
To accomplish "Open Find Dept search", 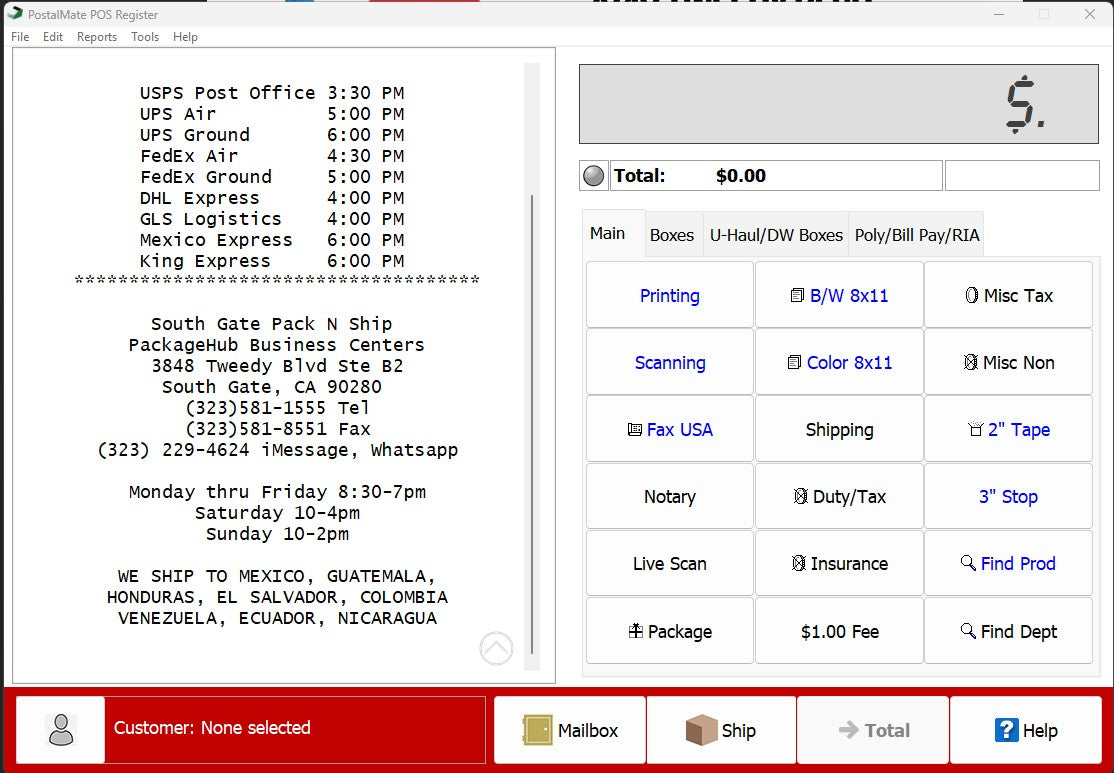I will click(x=1008, y=631).
